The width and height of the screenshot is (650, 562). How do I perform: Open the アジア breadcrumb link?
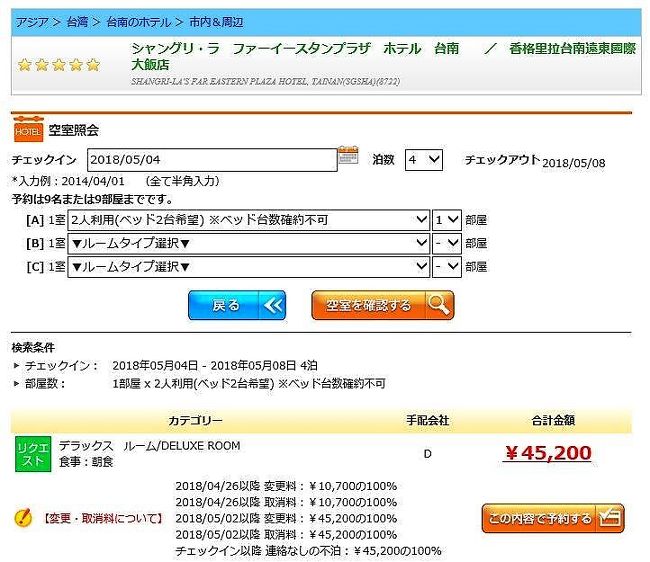[32, 22]
